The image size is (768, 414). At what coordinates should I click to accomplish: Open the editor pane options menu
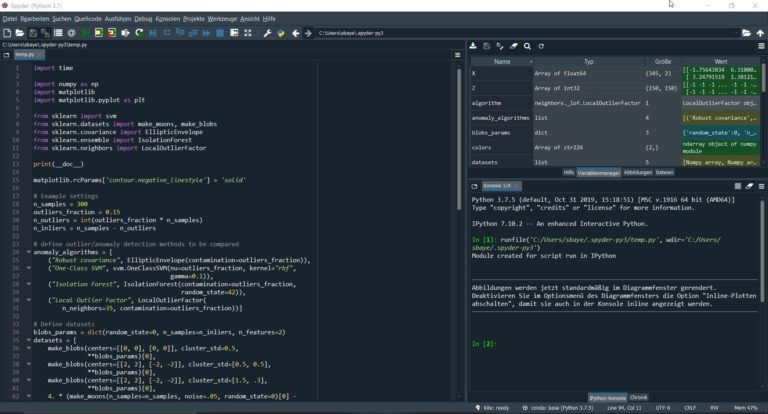point(457,55)
